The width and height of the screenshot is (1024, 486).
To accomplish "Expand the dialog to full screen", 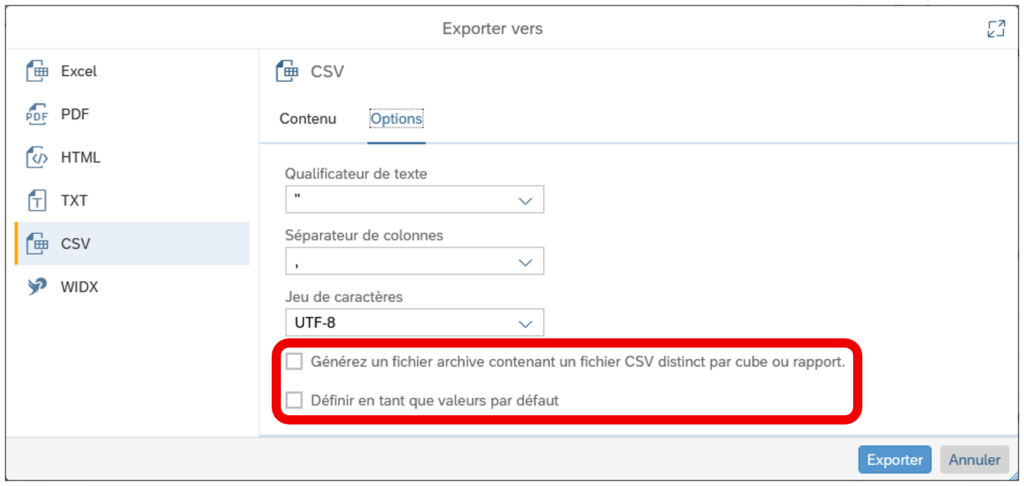I will [996, 28].
